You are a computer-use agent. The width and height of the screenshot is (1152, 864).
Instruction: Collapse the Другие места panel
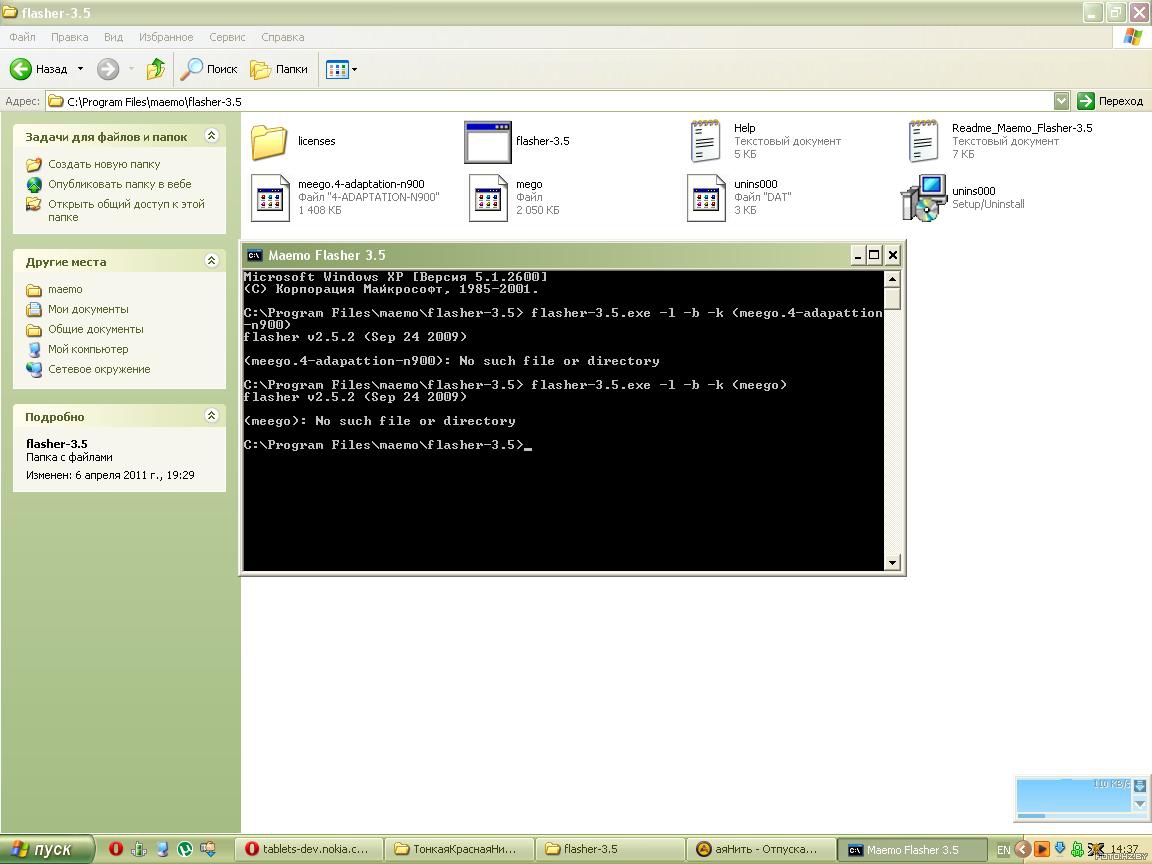(212, 260)
